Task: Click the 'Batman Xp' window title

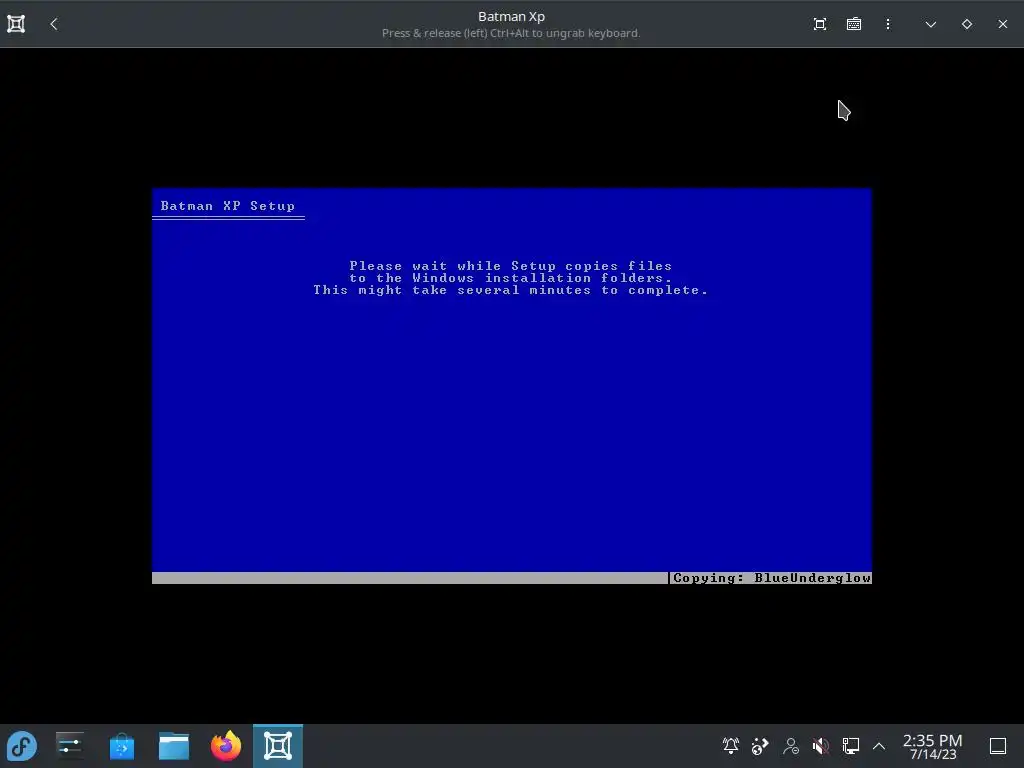Action: point(511,16)
